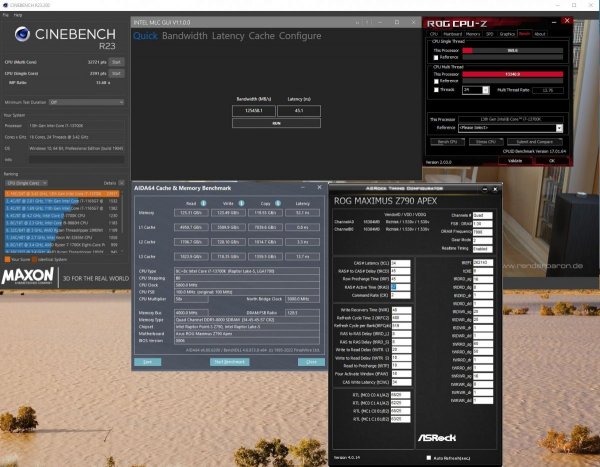Image resolution: width=600 pixels, height=467 pixels.
Task: Open the Bench tab in ROG CPU-Z
Action: (x=525, y=34)
